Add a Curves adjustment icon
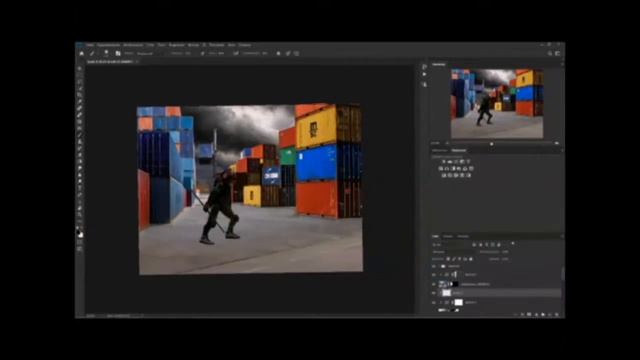Viewport: 640px width, 360px height. 456,162
